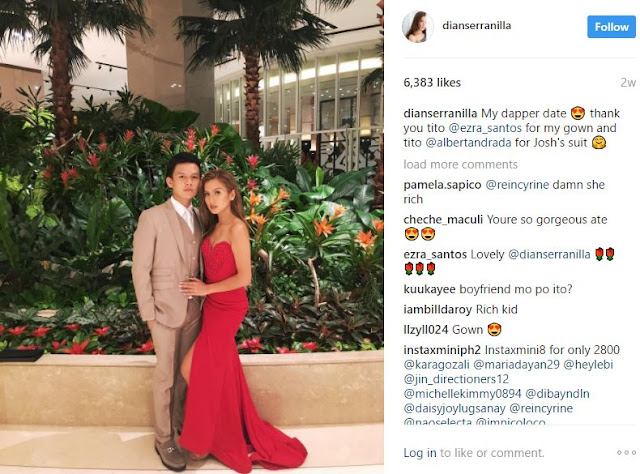
Task: Open the @ezra_santos mention in caption
Action: point(485,128)
